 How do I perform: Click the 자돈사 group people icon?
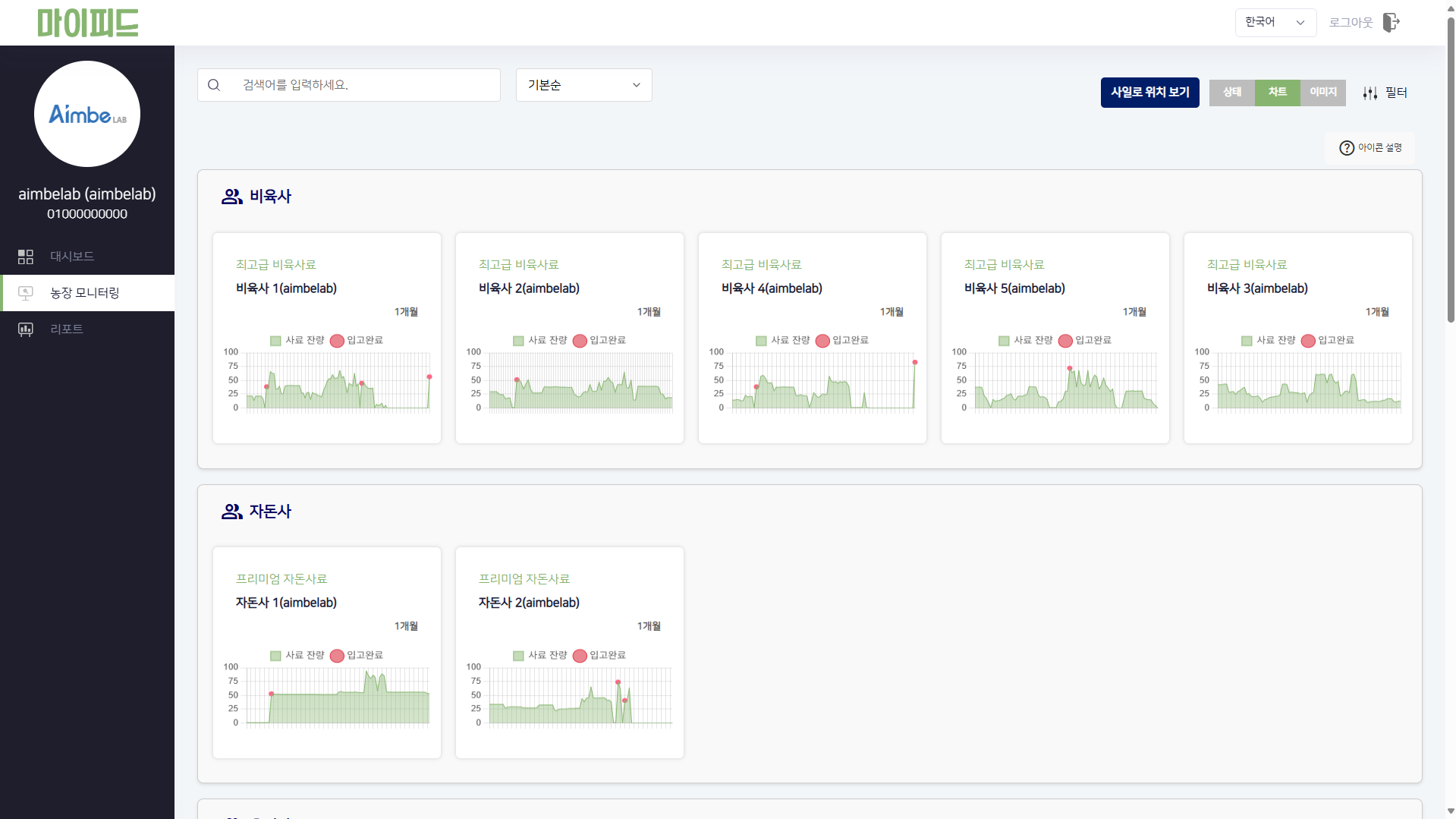231,512
